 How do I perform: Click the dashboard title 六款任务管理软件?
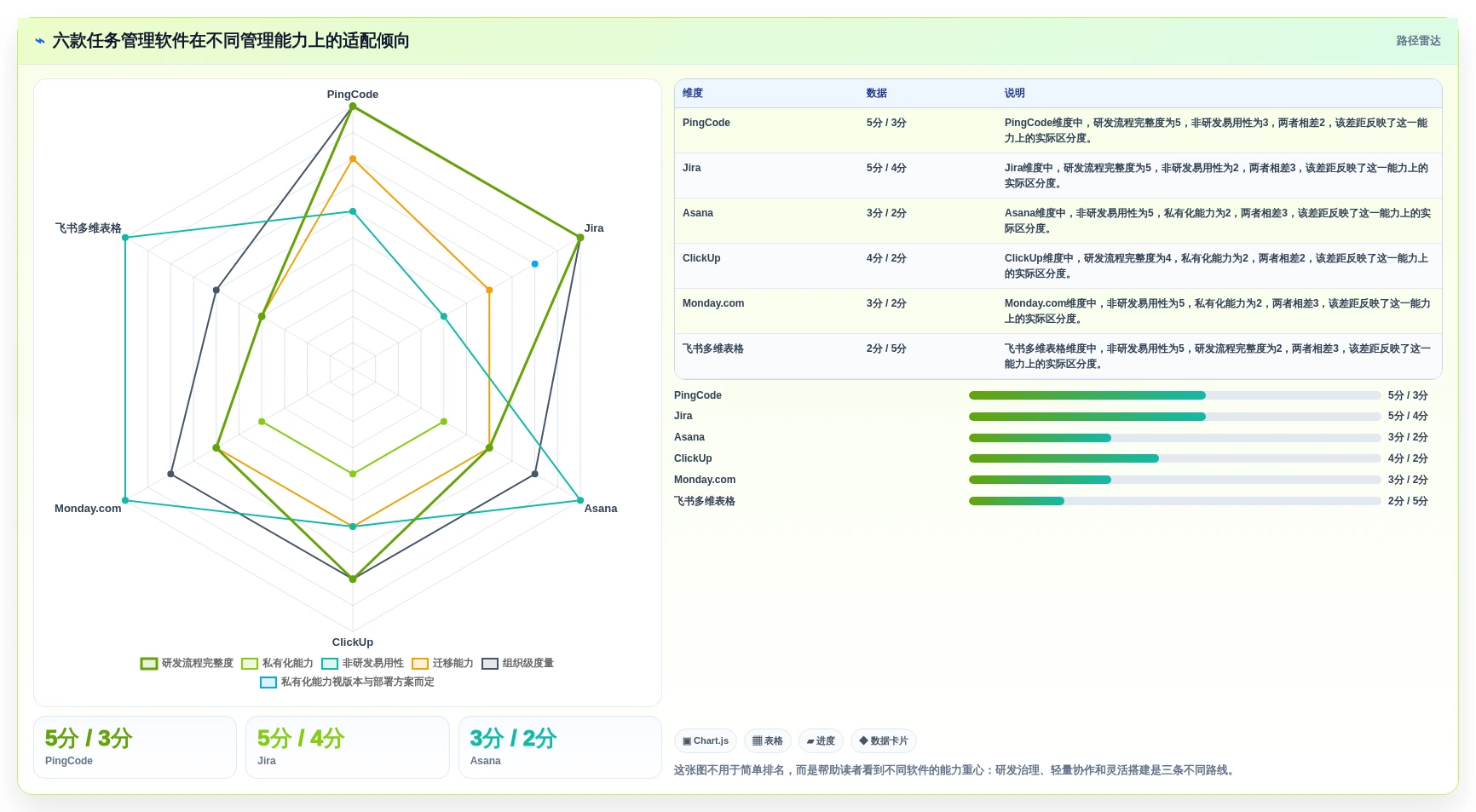coord(231,41)
